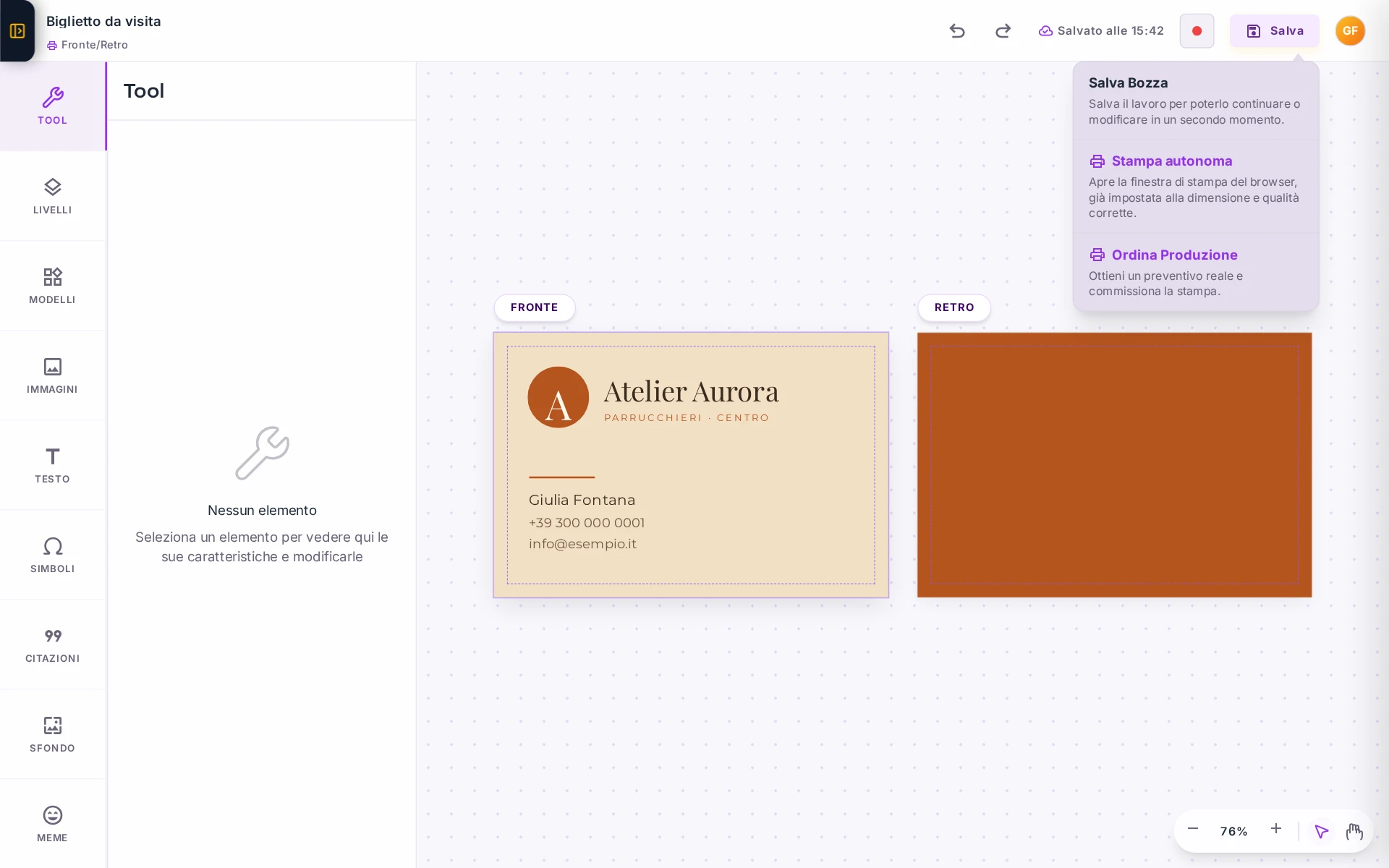1389x868 pixels.
Task: Click the Salva button
Action: 1275,30
